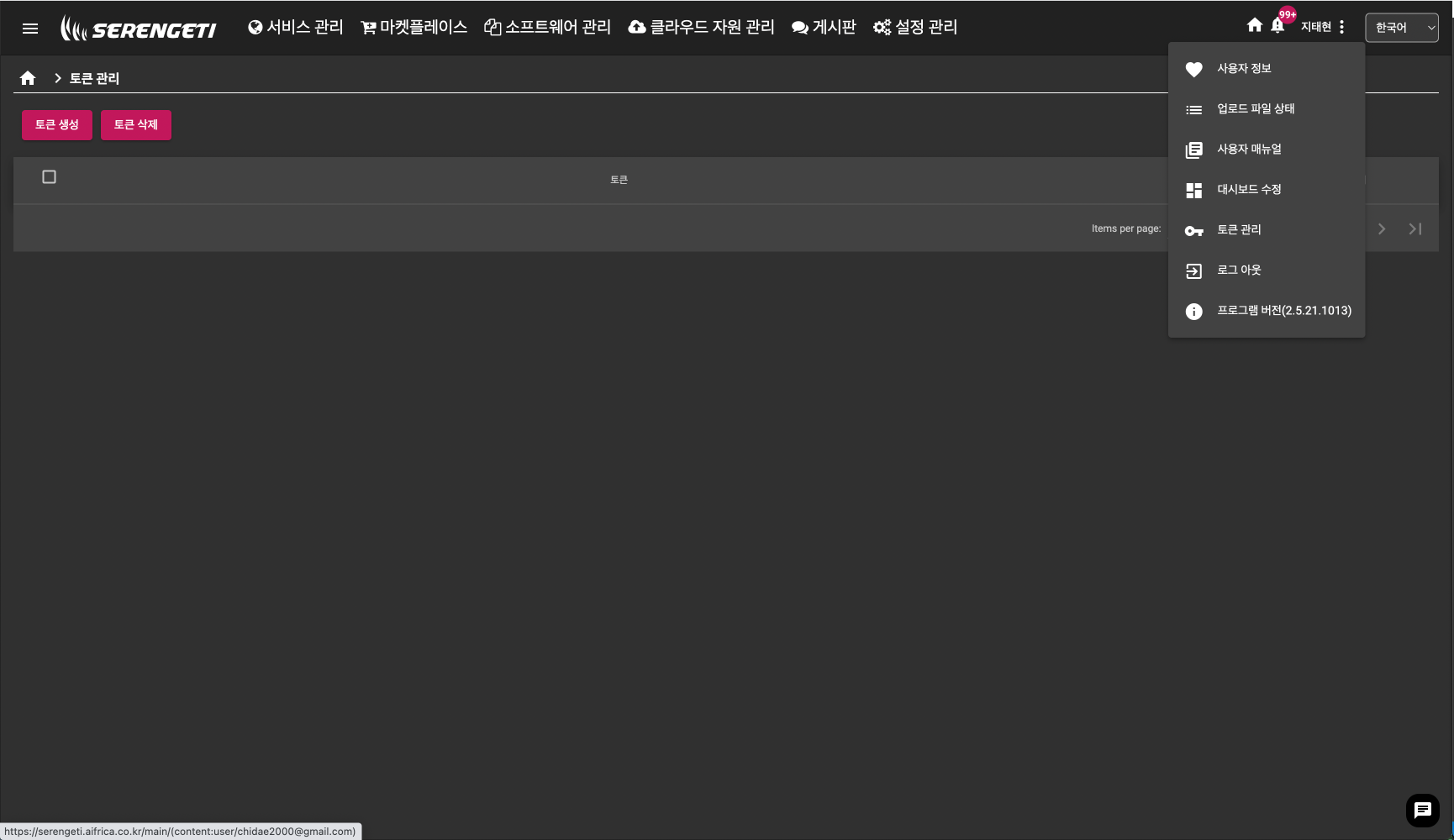Click the vertical three-dot user menu

pyautogui.click(x=1341, y=27)
